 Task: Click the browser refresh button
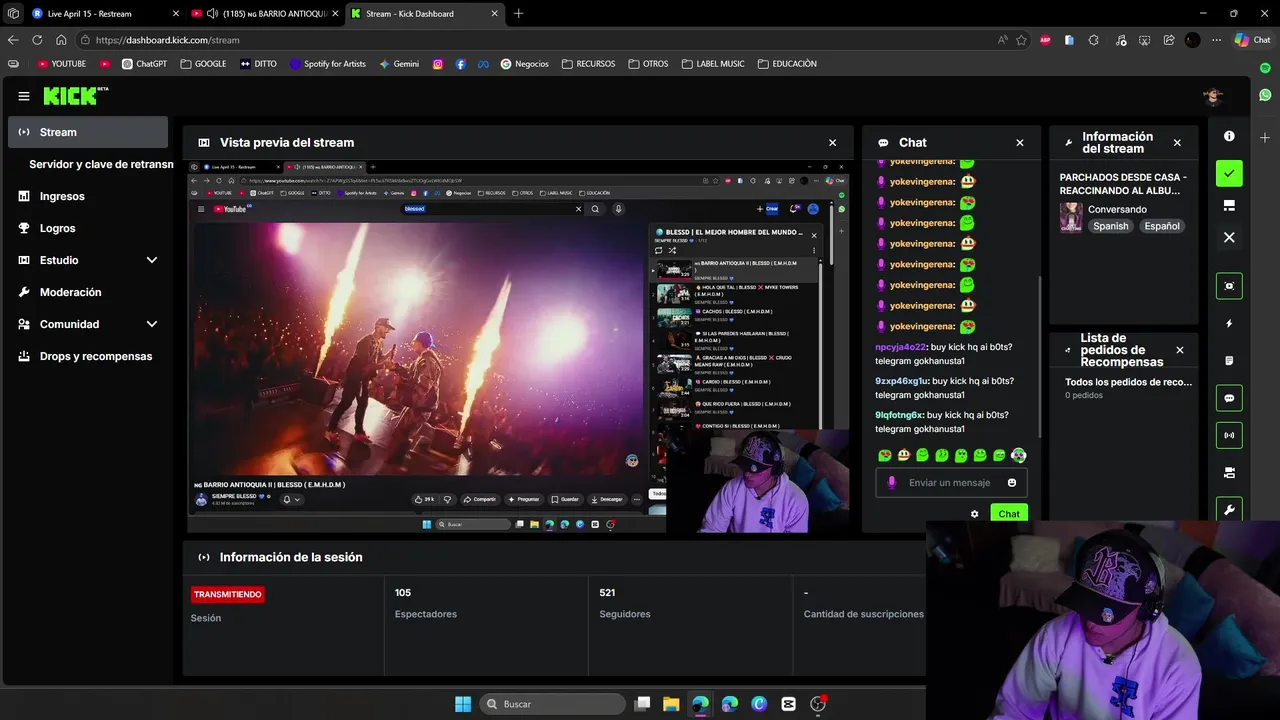click(37, 40)
